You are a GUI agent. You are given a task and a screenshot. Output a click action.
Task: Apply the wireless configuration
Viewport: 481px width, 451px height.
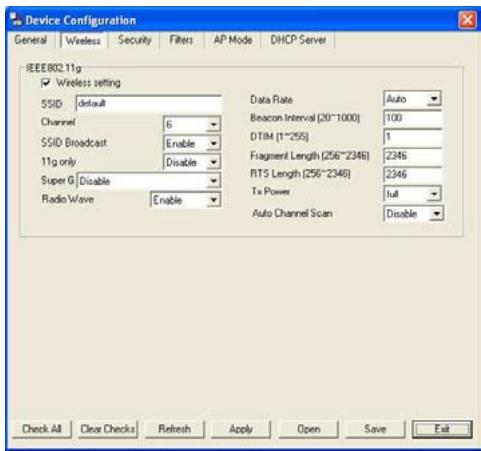[241, 429]
